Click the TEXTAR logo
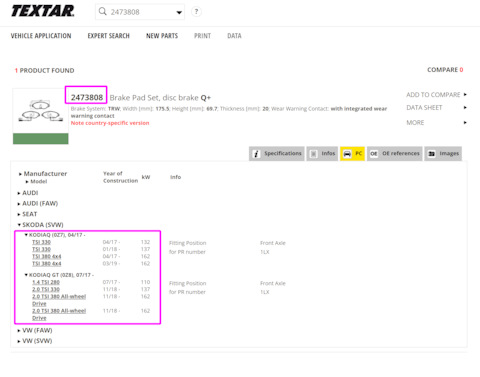Viewport: 480px width, 377px height. (x=43, y=11)
